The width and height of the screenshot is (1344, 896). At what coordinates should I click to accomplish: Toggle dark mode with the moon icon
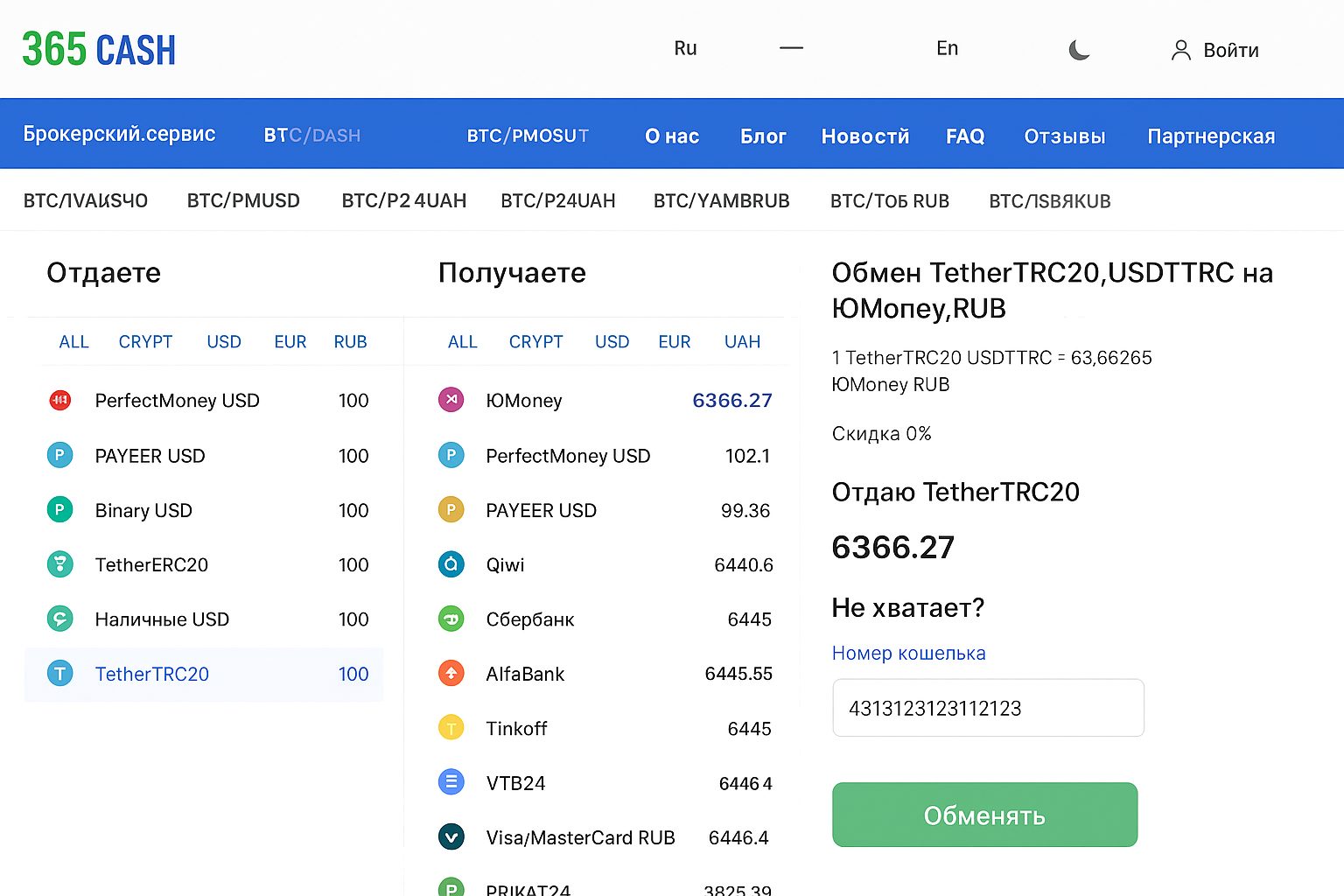coord(1079,50)
